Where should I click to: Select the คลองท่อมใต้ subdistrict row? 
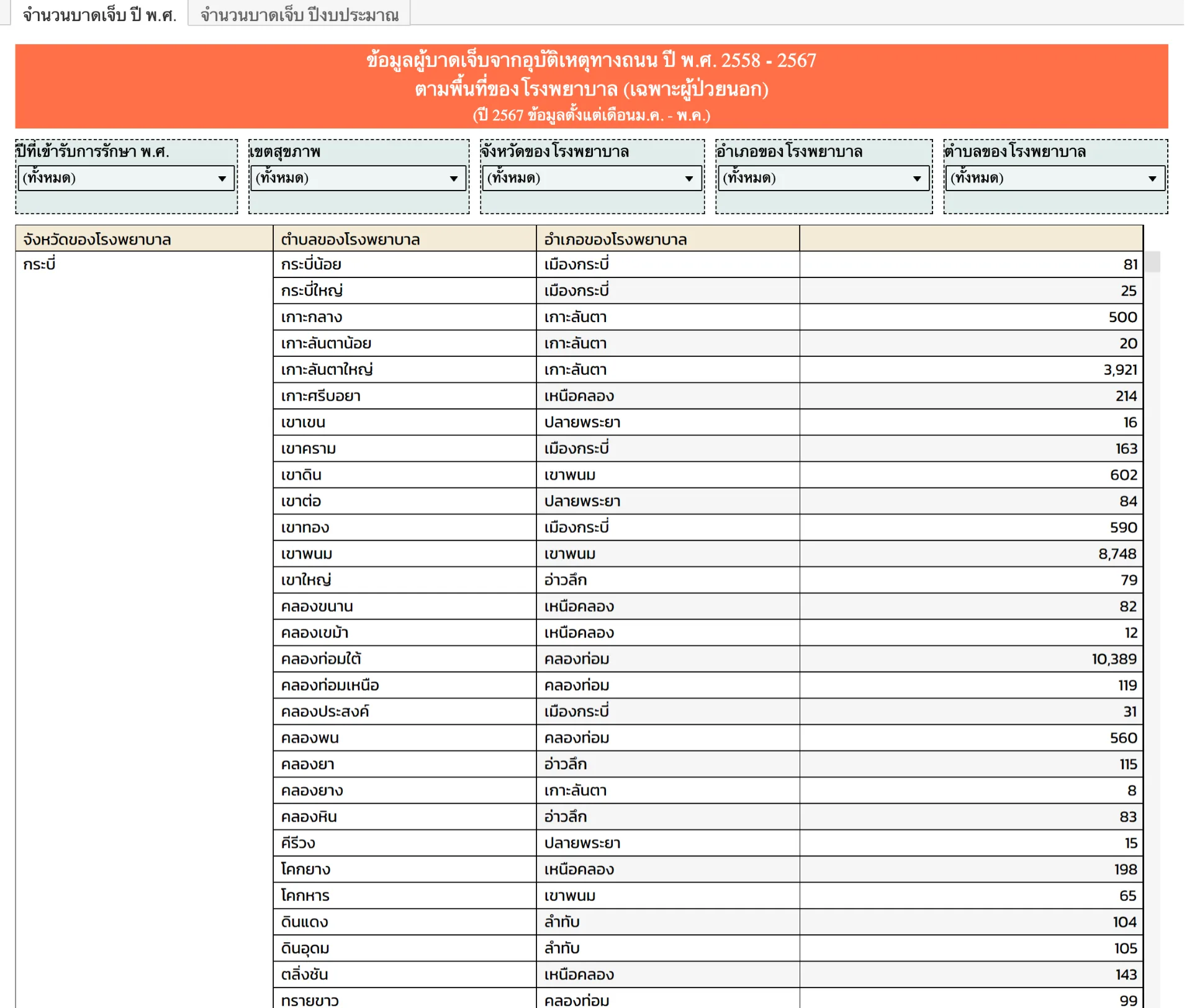405,659
